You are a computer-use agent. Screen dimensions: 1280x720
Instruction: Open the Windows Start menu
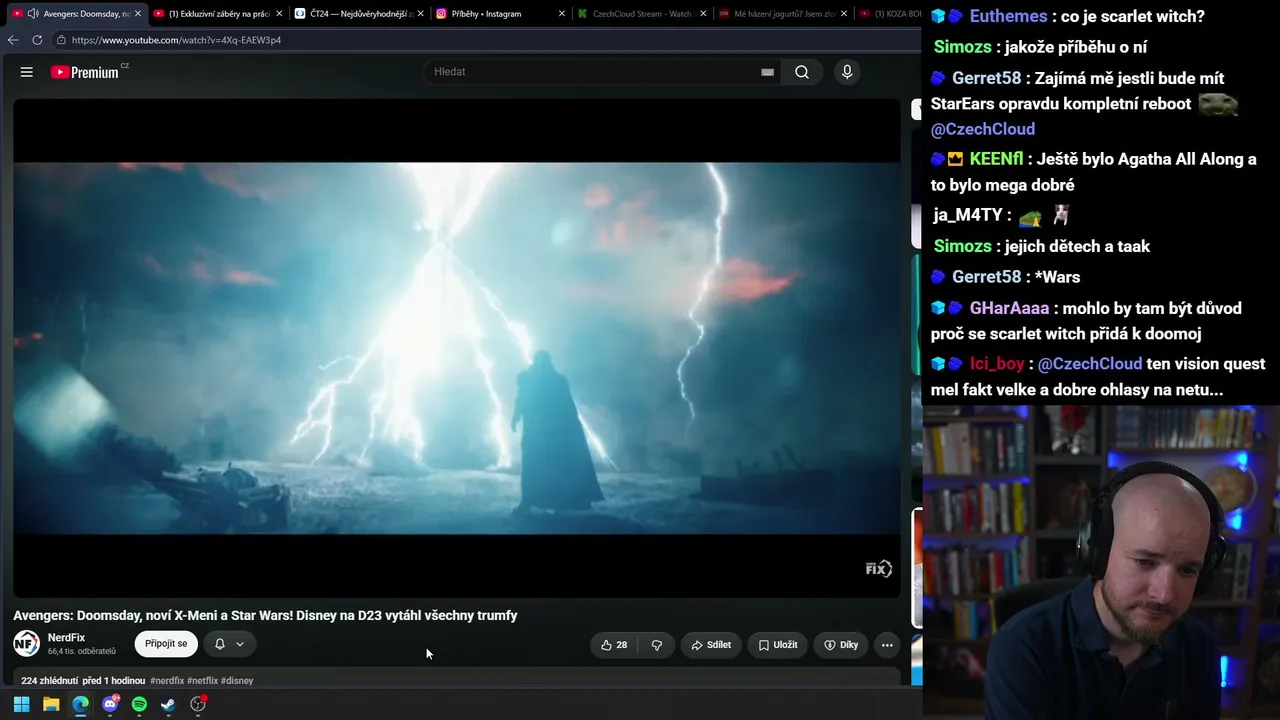tap(21, 704)
